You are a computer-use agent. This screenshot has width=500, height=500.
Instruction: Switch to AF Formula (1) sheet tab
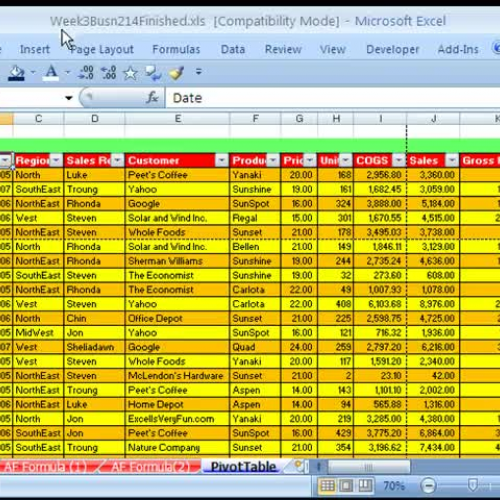pos(45,467)
